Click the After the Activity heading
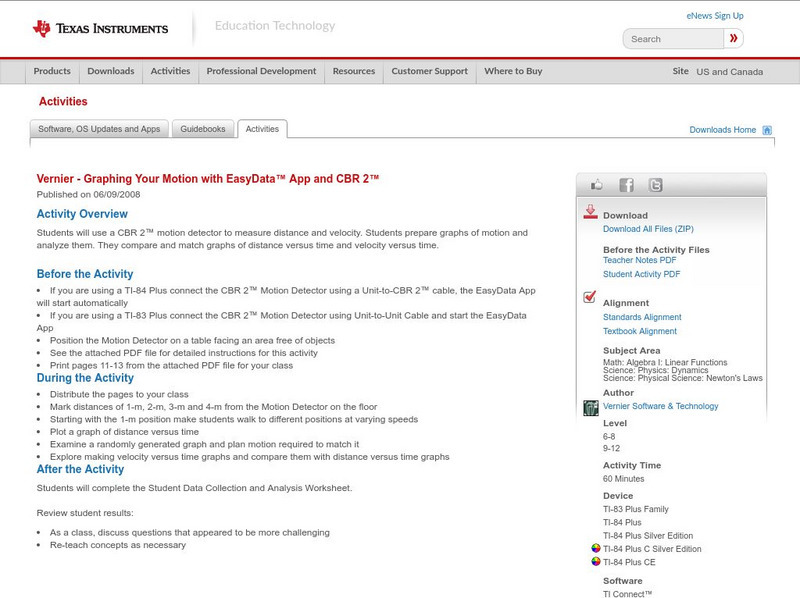800x598 pixels. coord(80,469)
